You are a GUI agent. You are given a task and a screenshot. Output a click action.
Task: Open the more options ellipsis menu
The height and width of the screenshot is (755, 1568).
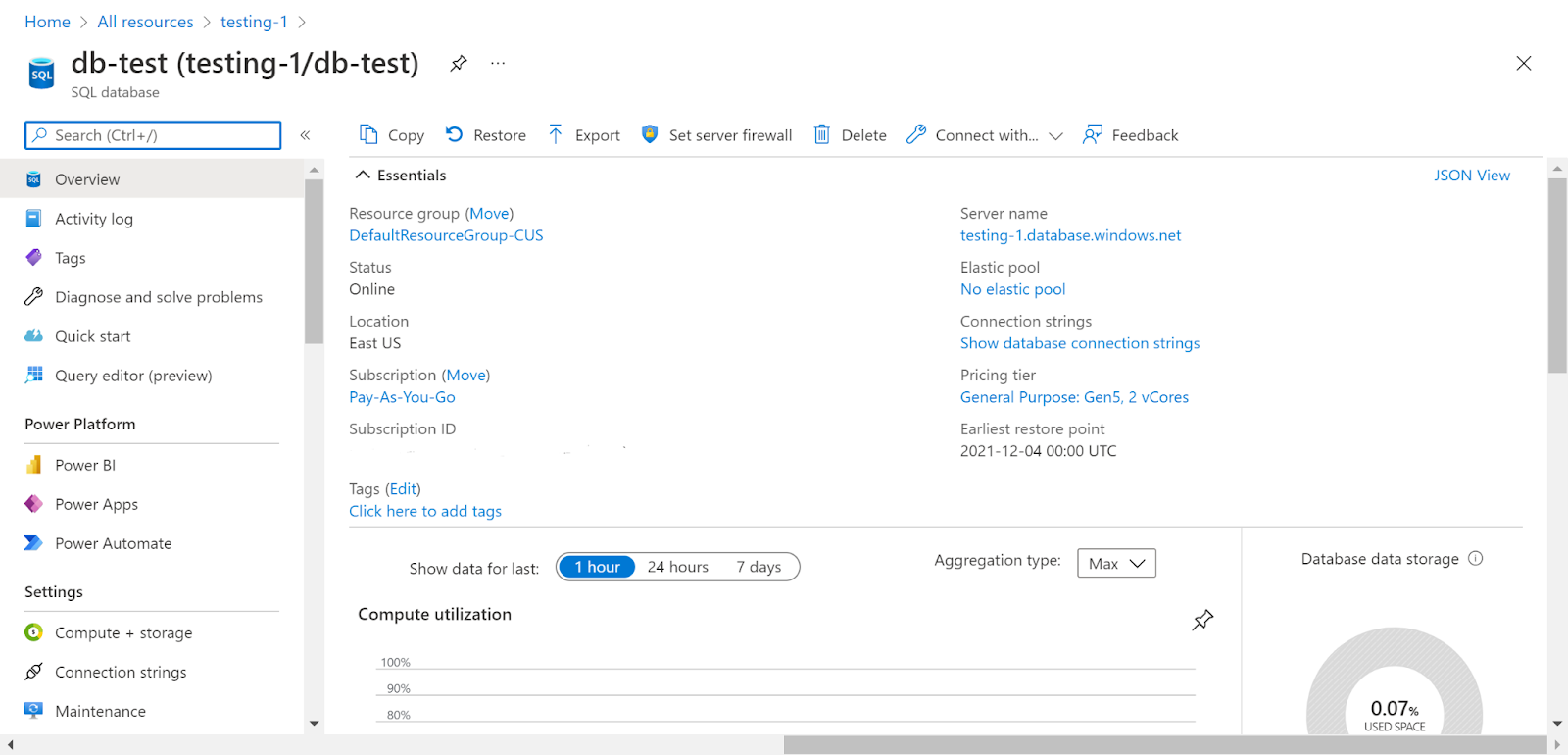(x=498, y=64)
